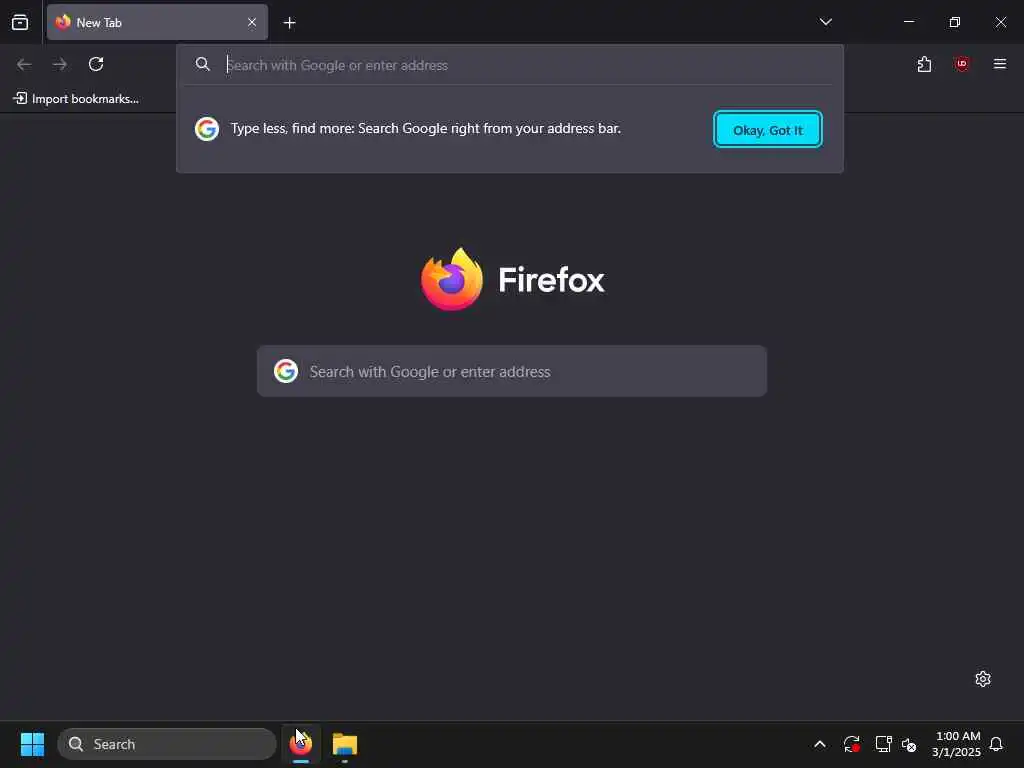Open the Extensions puzzle icon
This screenshot has width=1024, height=768.
(924, 64)
